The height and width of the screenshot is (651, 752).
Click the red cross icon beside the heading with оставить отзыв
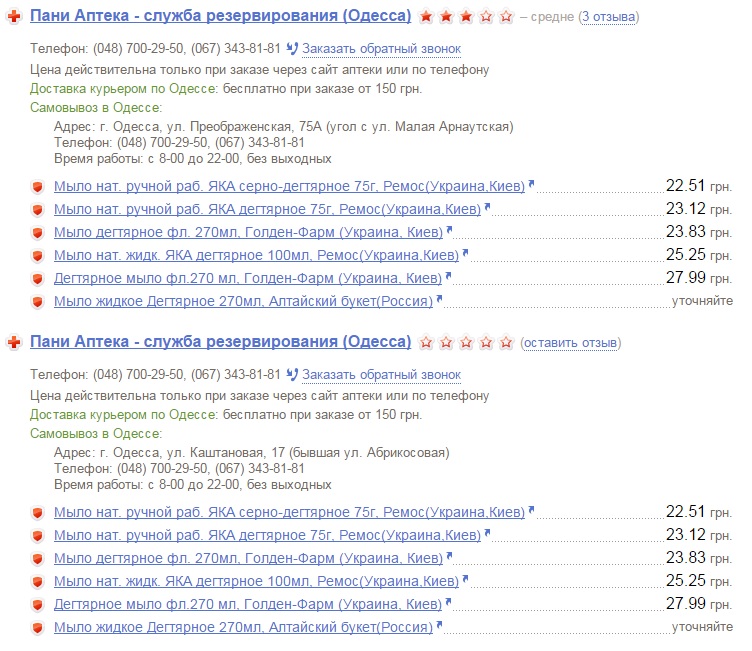point(14,343)
